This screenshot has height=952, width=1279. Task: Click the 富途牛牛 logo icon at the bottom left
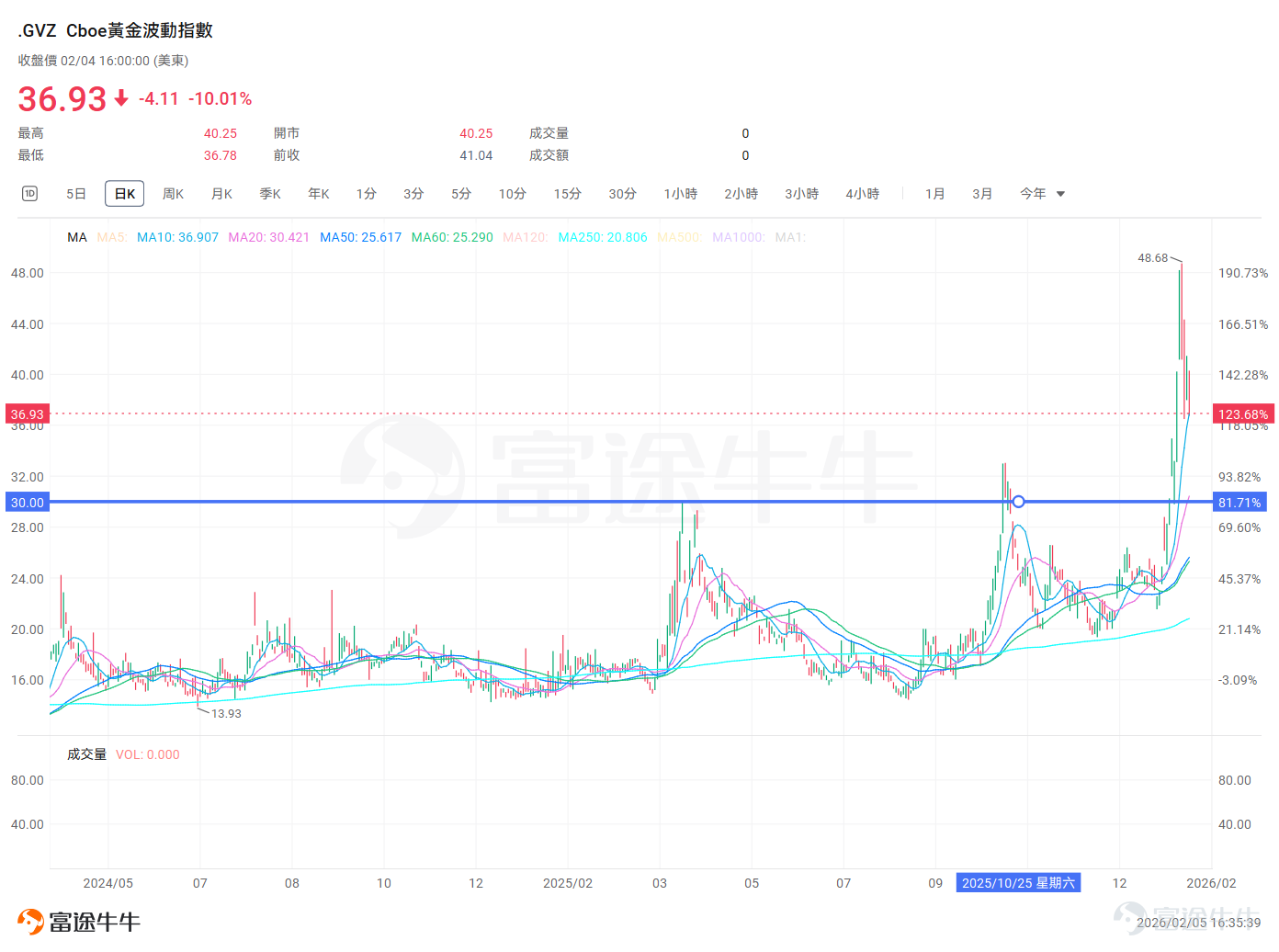pos(30,921)
